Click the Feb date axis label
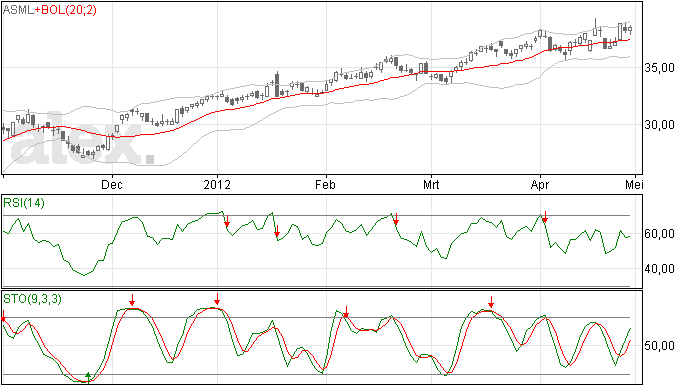This screenshot has width=690, height=387. 325,184
